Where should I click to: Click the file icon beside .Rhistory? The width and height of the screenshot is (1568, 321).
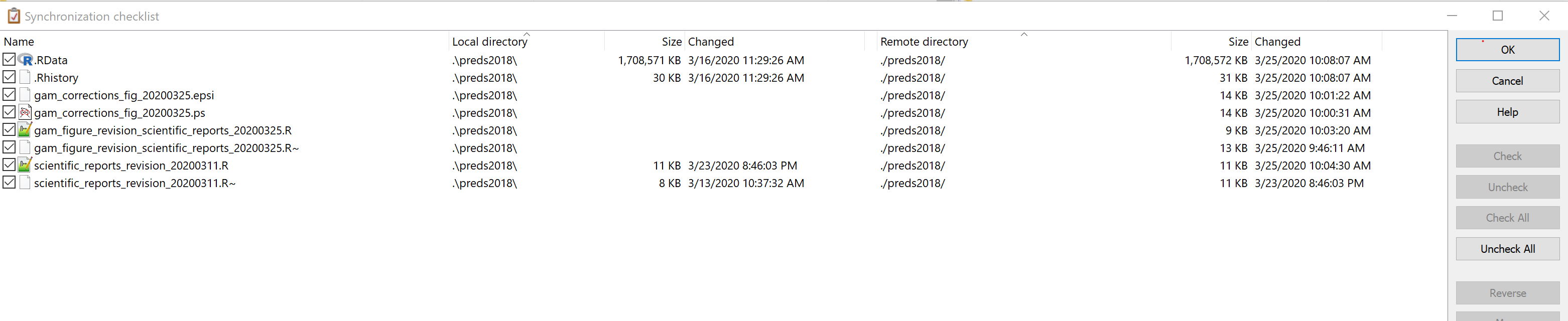point(25,77)
